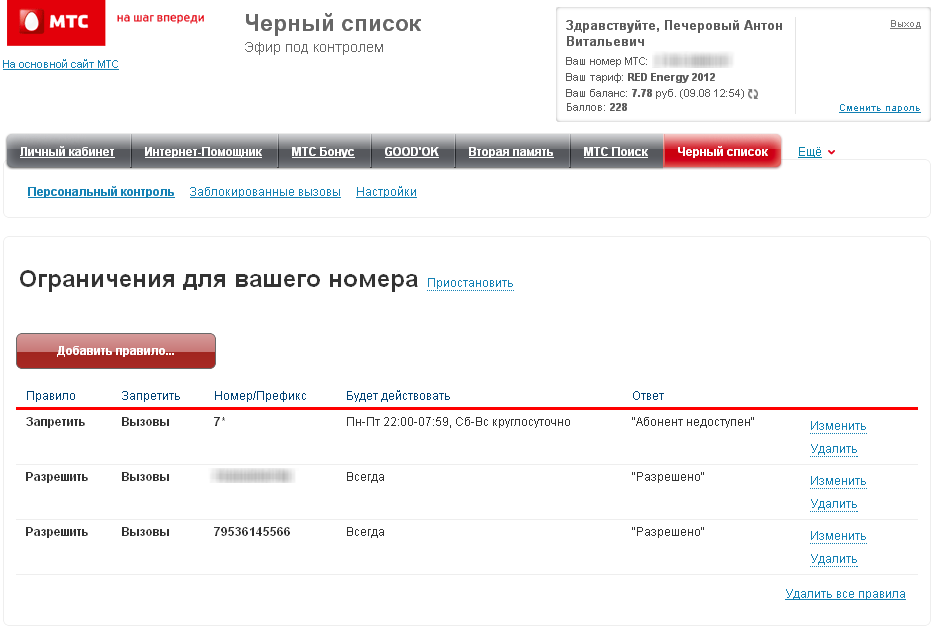This screenshot has width=937, height=630.
Task: Open the Интернет-Помощник tab
Action: pyautogui.click(x=203, y=152)
